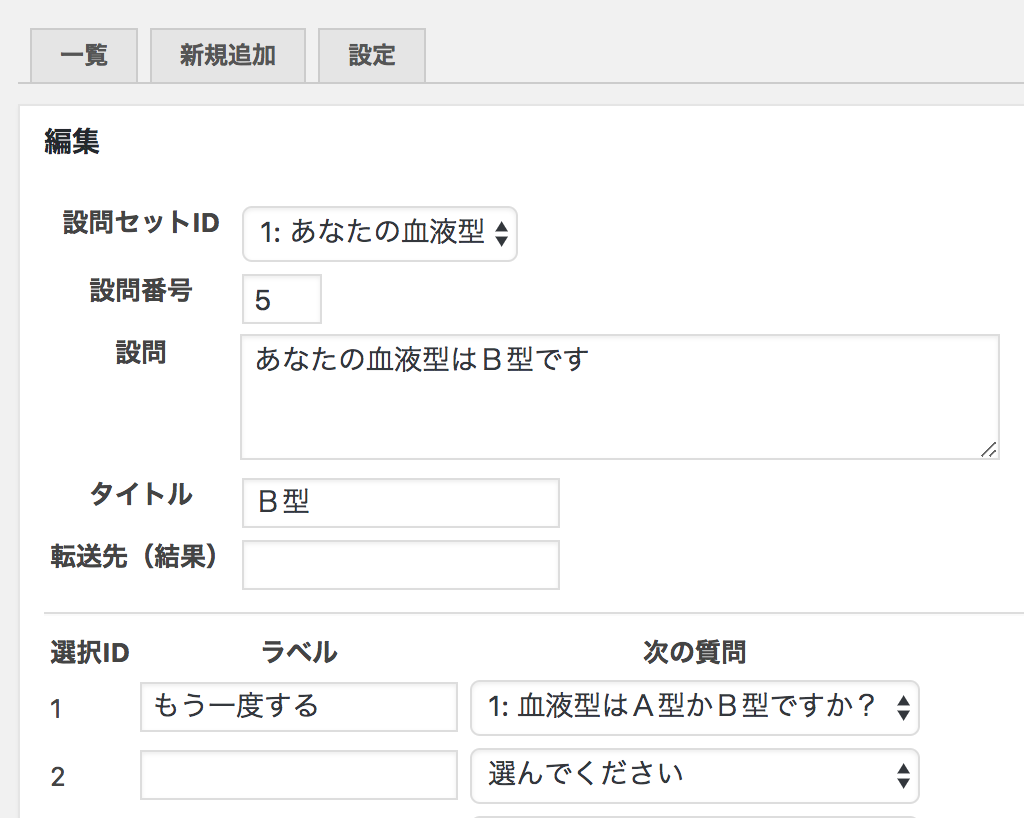Click the 選択ID column header
Screen dimensions: 1024x818
(x=90, y=653)
